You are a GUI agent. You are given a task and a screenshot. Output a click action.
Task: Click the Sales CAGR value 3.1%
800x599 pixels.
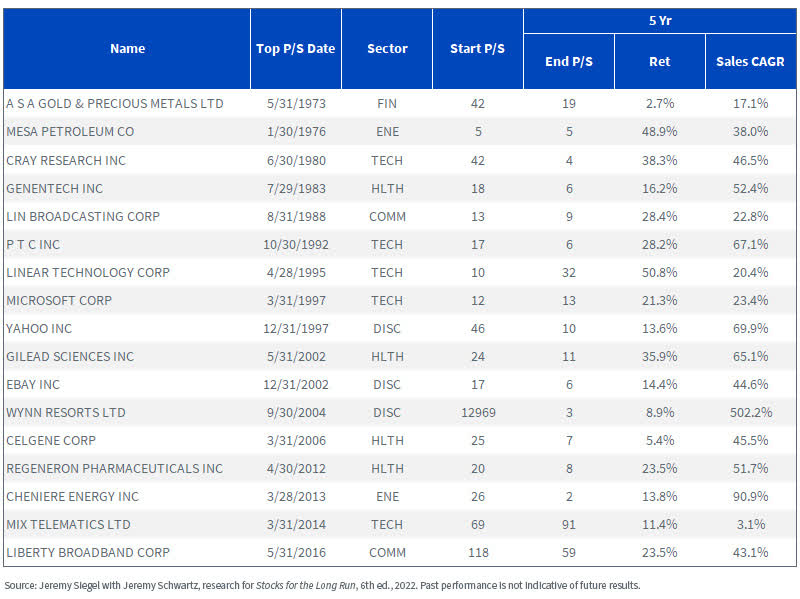pos(751,525)
